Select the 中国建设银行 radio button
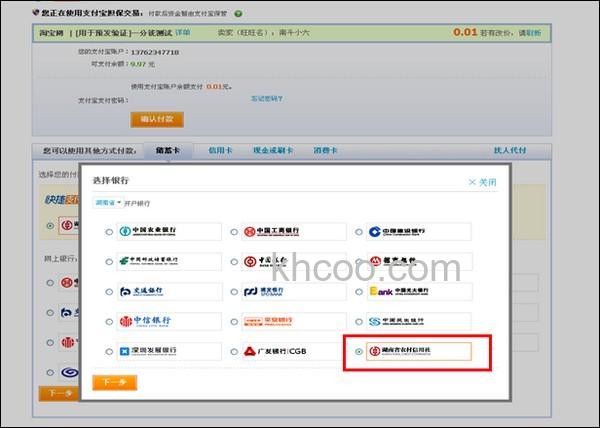 (x=359, y=232)
